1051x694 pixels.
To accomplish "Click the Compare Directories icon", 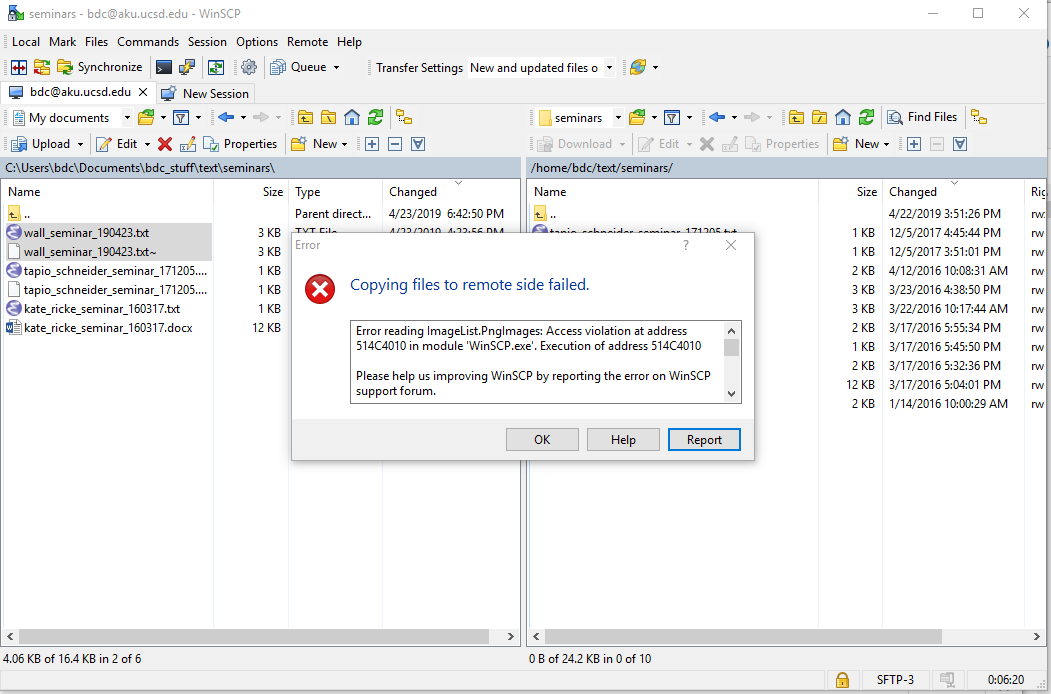I will tap(18, 67).
